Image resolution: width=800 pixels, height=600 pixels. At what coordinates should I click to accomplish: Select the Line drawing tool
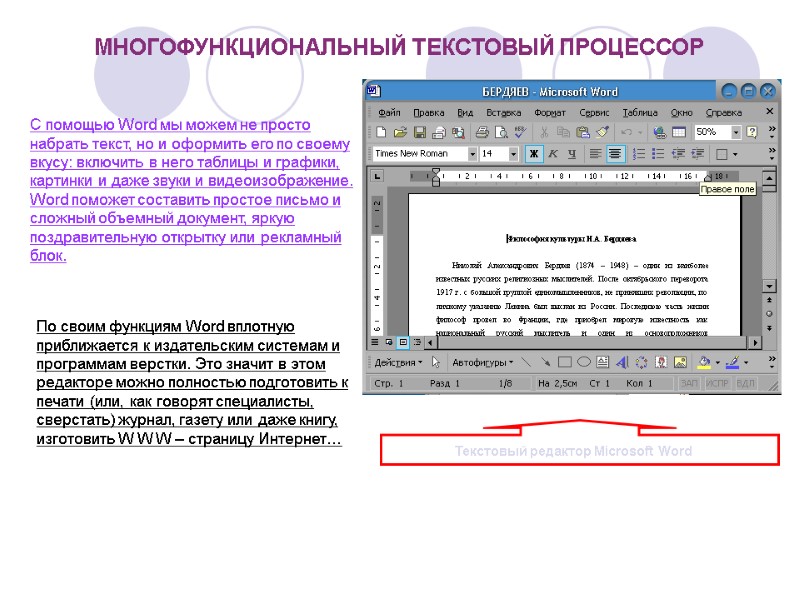pyautogui.click(x=526, y=362)
